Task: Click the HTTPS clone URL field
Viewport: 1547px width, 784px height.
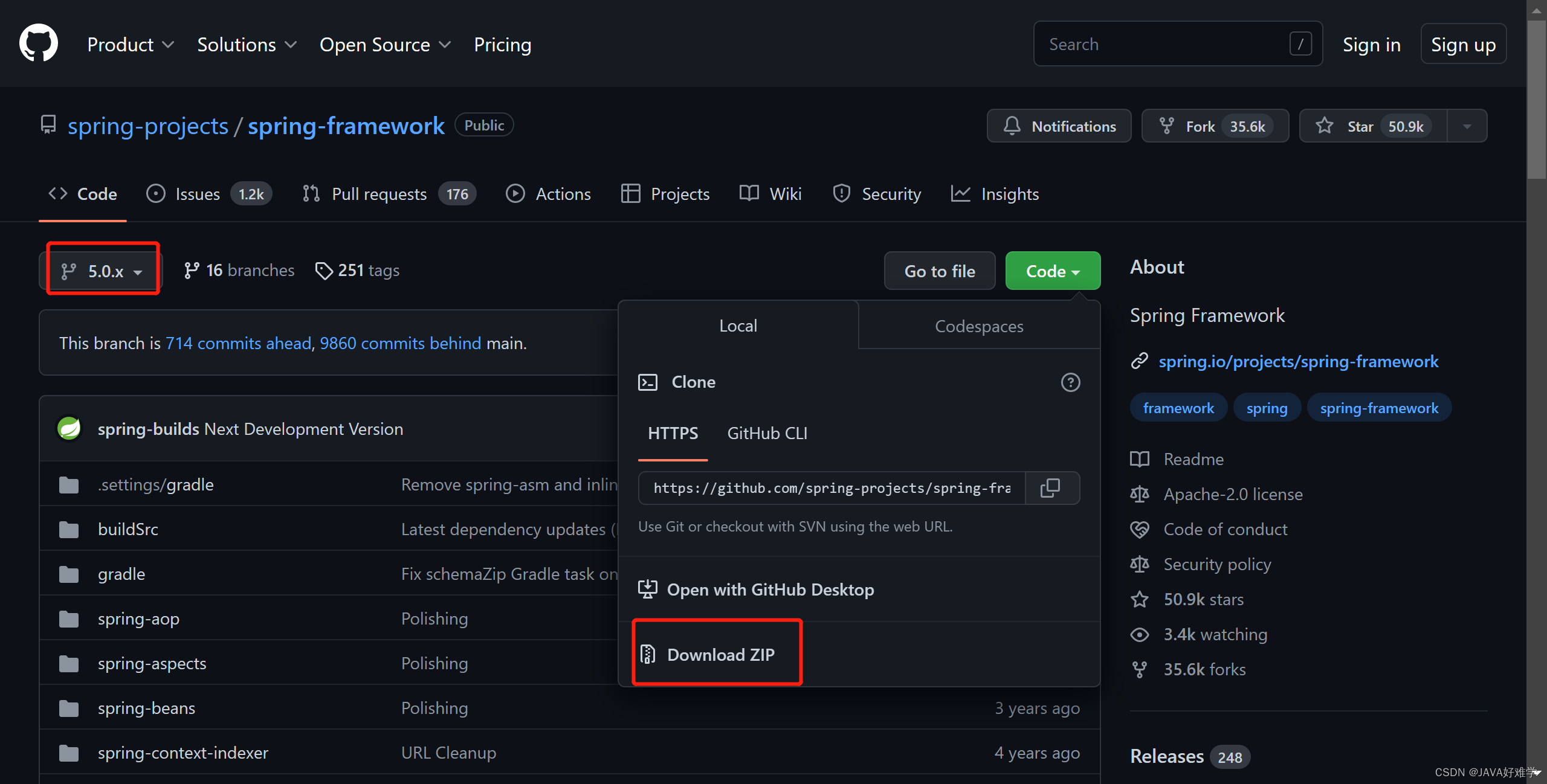Action: [832, 488]
